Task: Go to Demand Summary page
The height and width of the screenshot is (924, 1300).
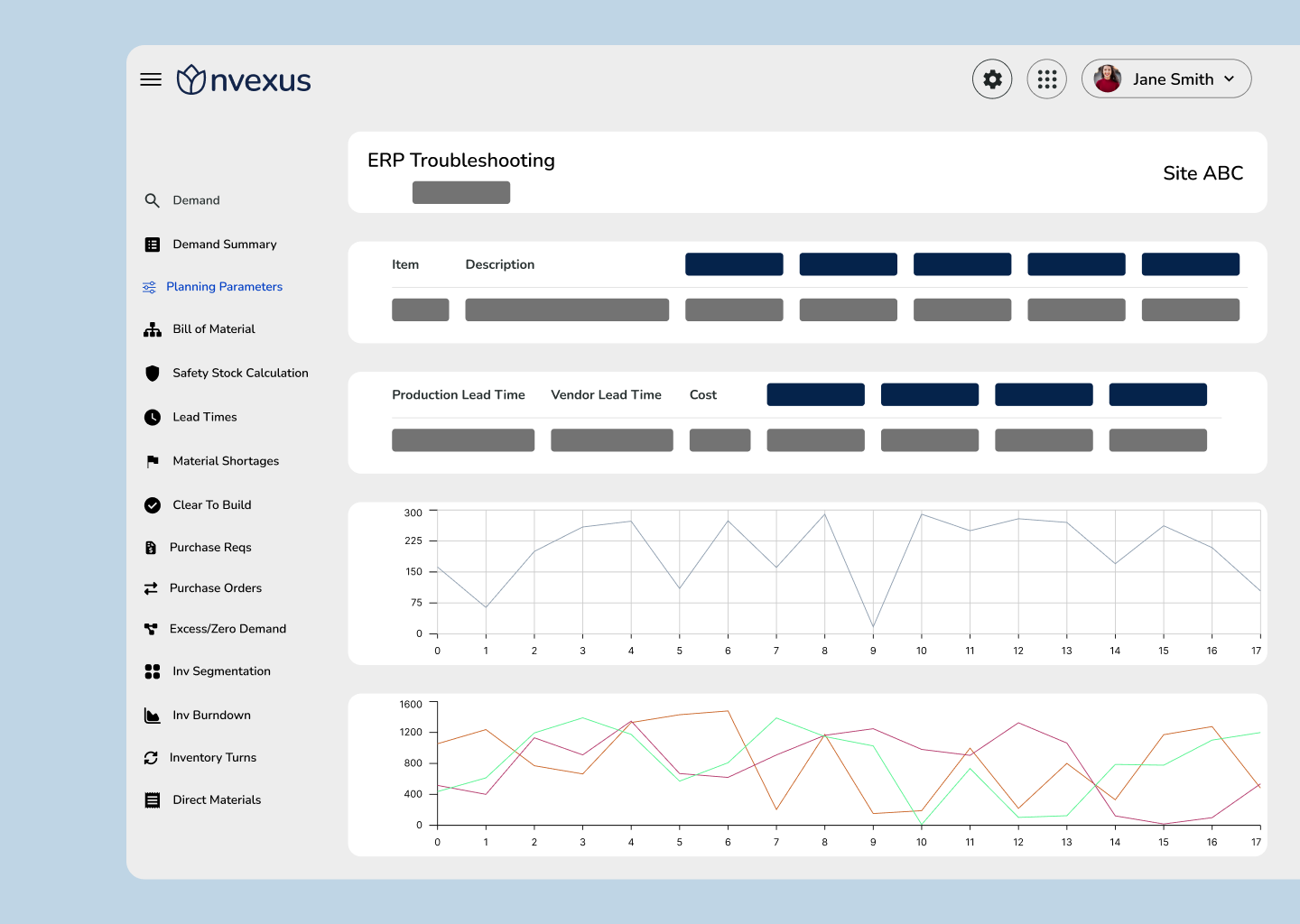Action: pyautogui.click(x=225, y=245)
